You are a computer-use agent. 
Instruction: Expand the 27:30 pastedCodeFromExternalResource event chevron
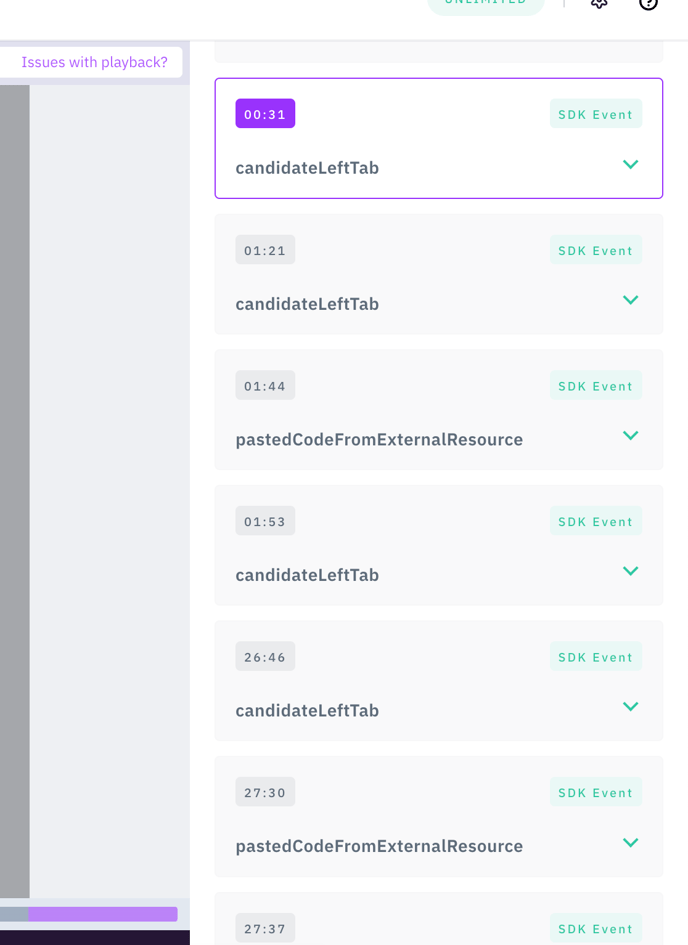(x=630, y=843)
